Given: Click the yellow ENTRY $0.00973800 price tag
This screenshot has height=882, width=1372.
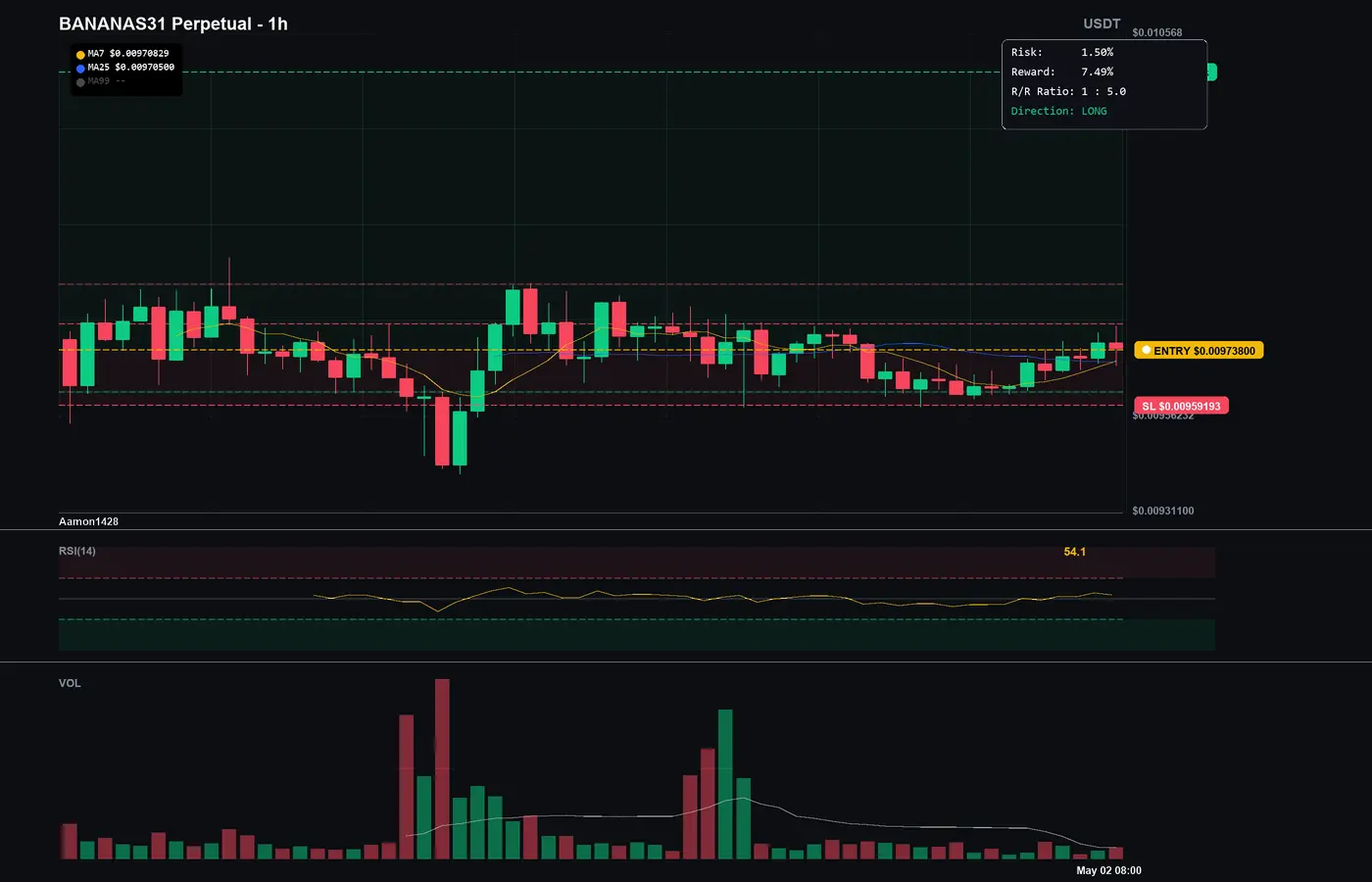Looking at the screenshot, I should tap(1199, 350).
